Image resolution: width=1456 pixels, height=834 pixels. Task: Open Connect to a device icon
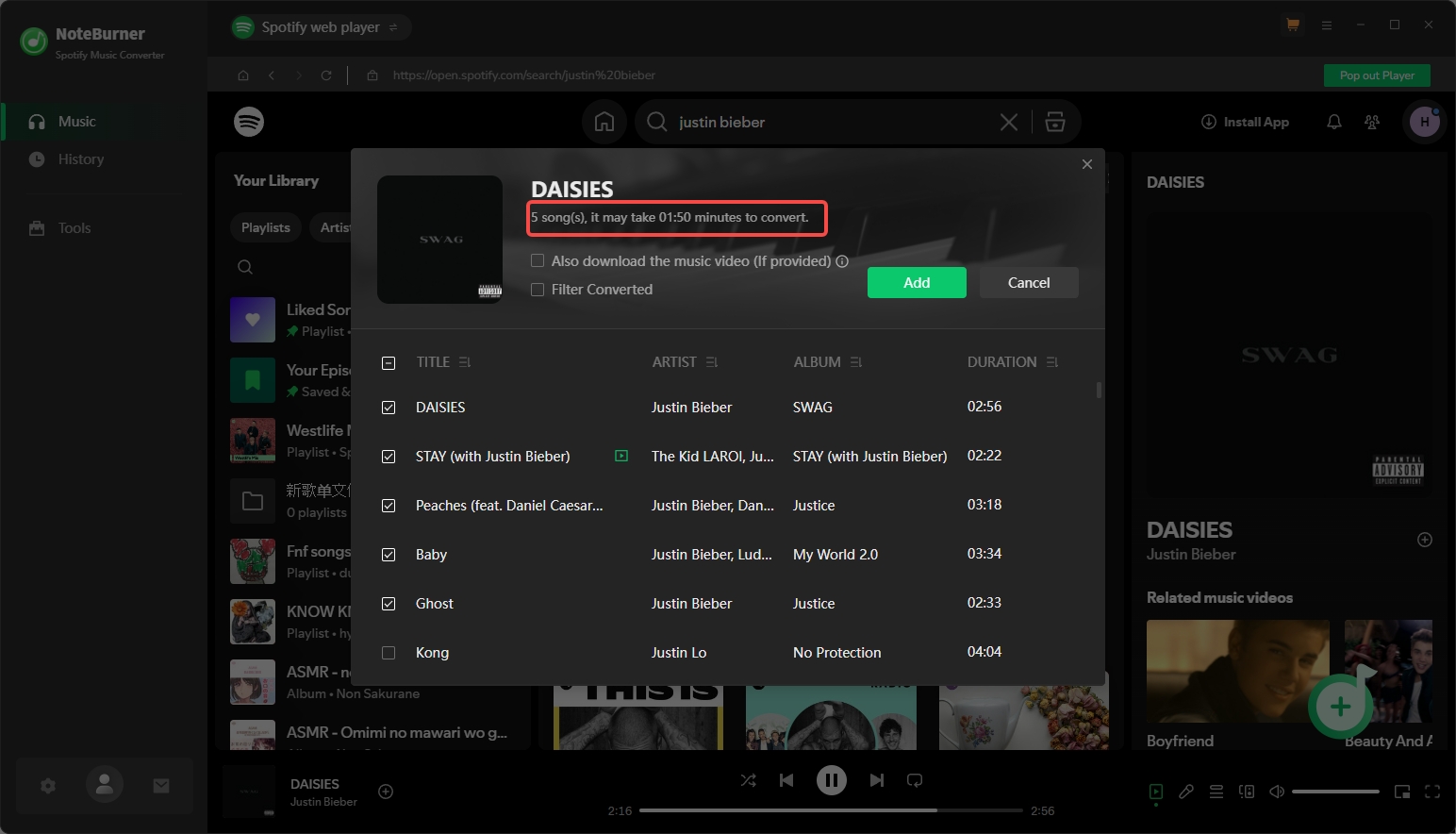pos(1247,792)
